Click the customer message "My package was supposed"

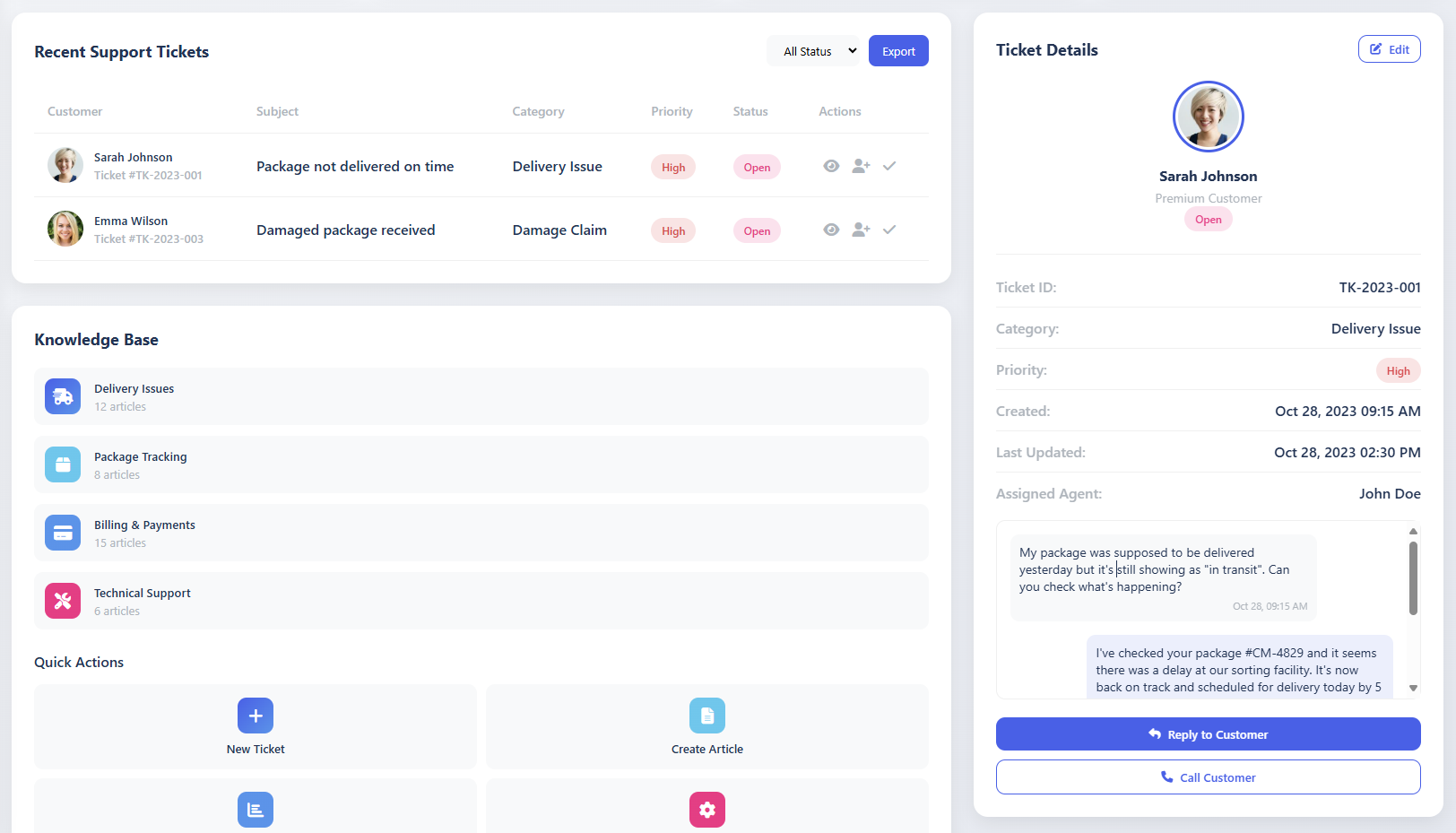pos(1164,577)
